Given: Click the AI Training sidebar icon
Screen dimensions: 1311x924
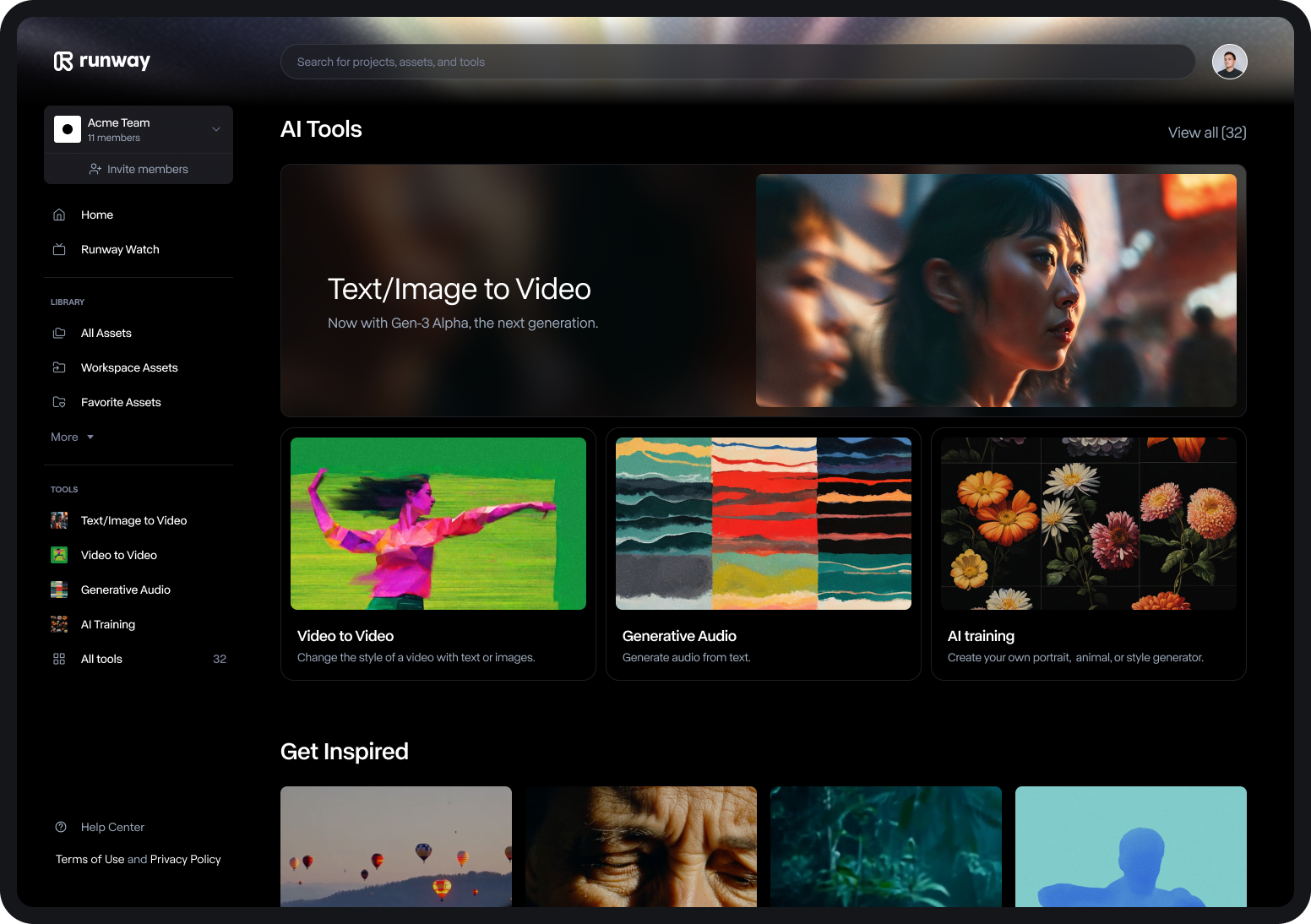Looking at the screenshot, I should (x=59, y=624).
